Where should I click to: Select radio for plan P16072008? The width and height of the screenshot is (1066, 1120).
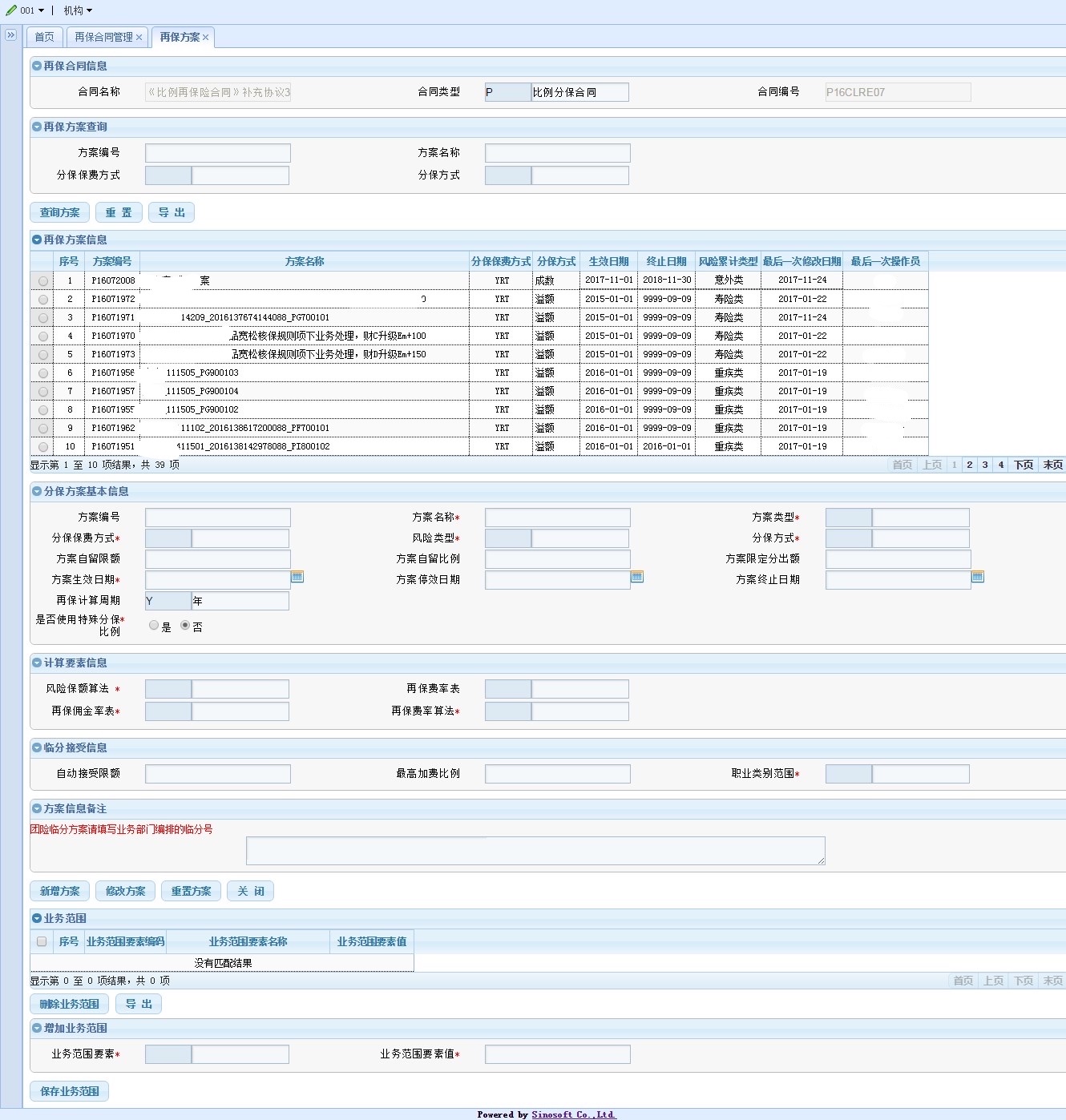coord(43,280)
